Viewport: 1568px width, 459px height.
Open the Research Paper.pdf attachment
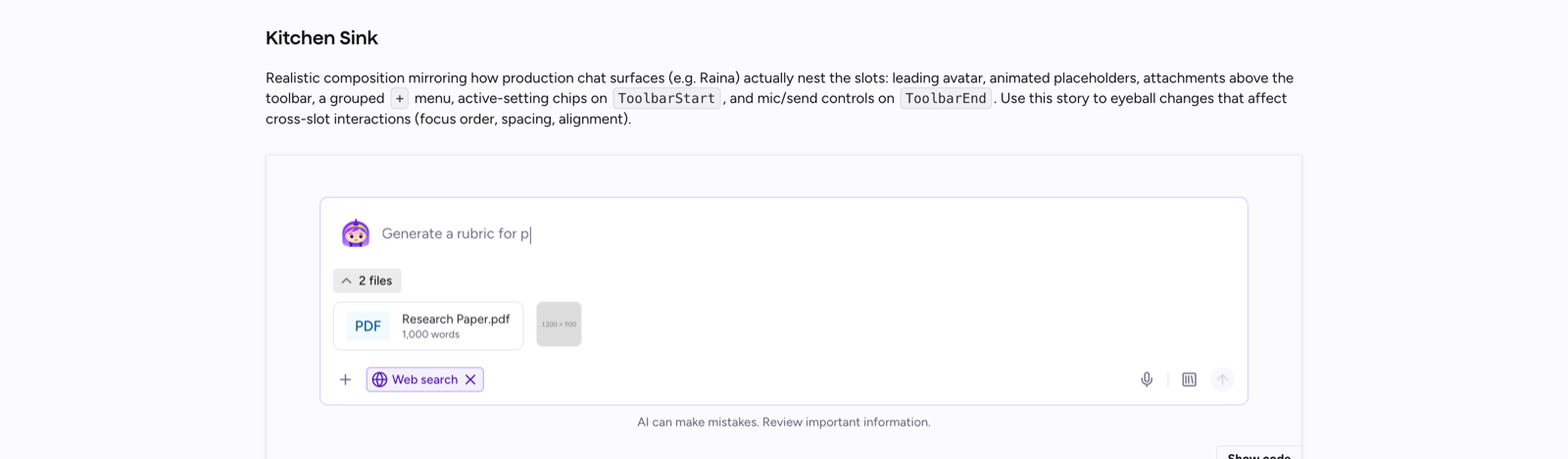coord(428,326)
